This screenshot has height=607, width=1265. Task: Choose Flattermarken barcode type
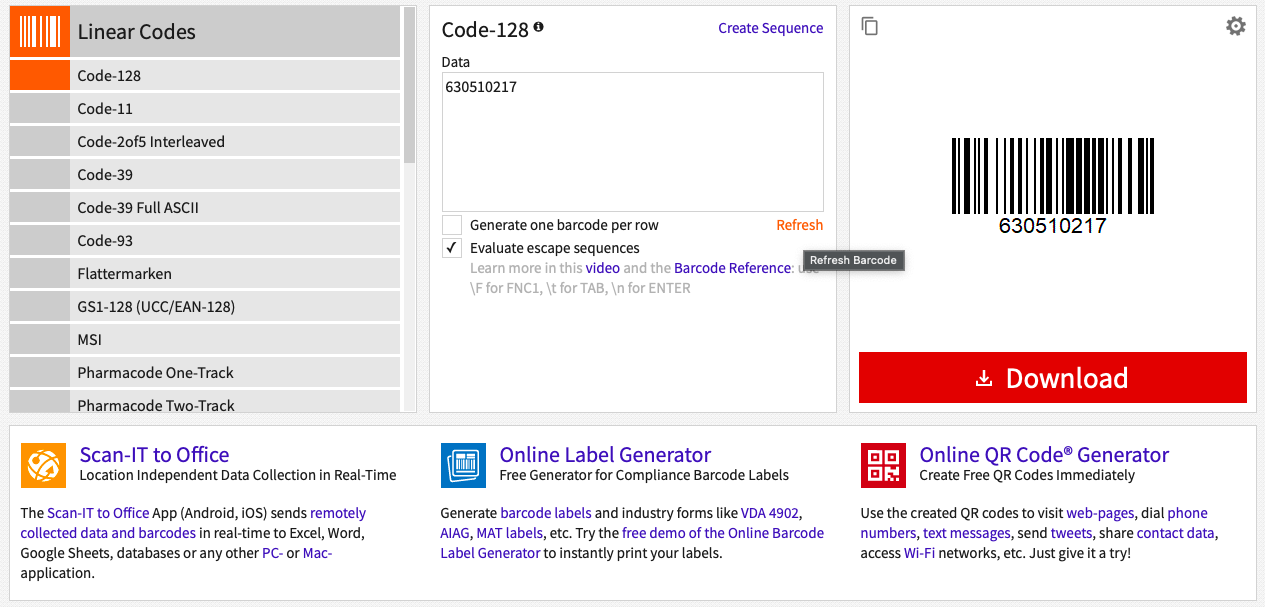[205, 274]
